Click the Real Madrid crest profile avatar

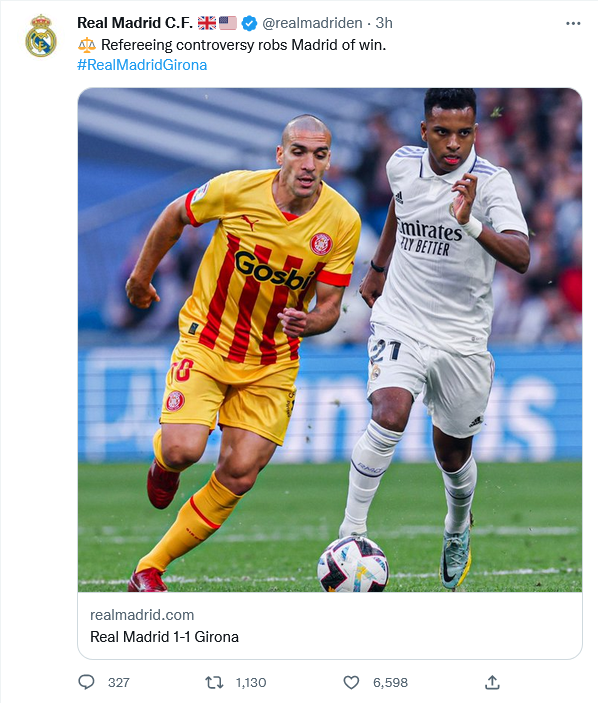click(41, 36)
